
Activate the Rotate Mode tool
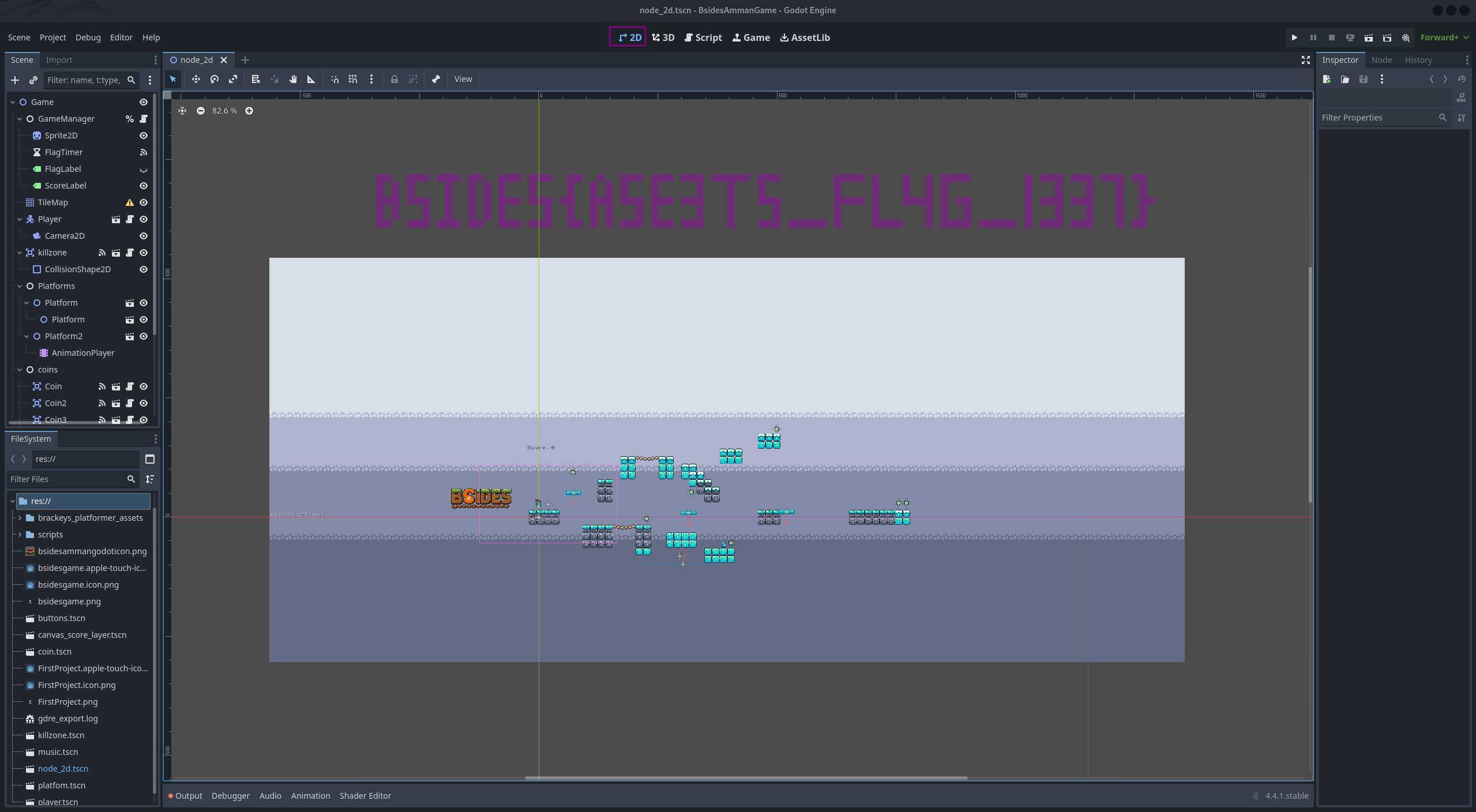click(x=215, y=79)
